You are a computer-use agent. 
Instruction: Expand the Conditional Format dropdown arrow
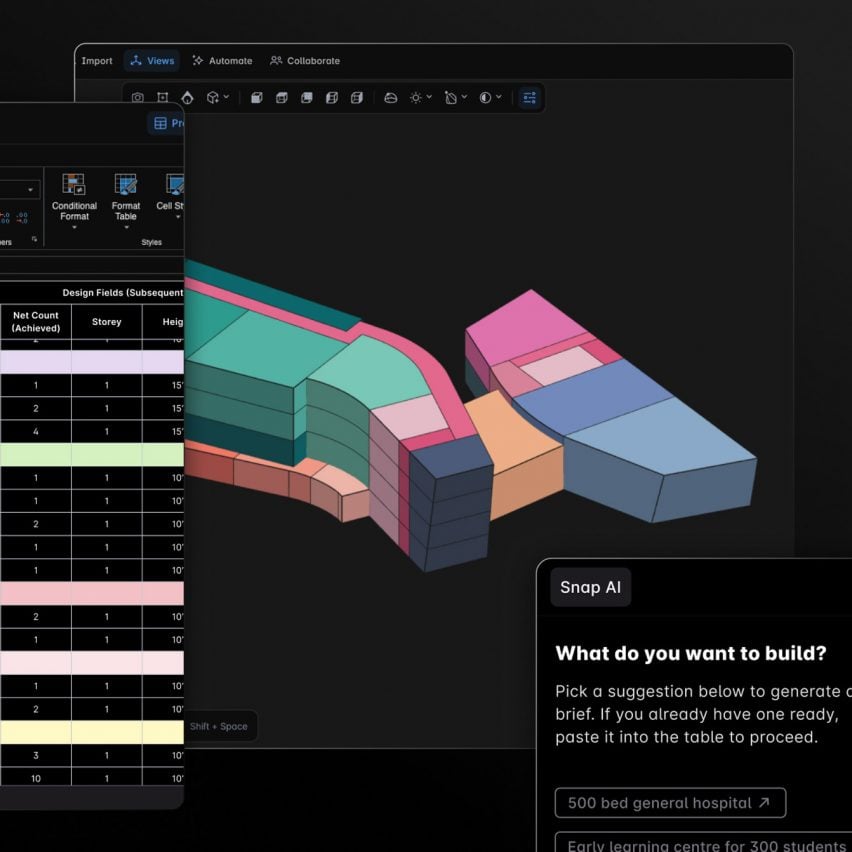click(x=74, y=227)
